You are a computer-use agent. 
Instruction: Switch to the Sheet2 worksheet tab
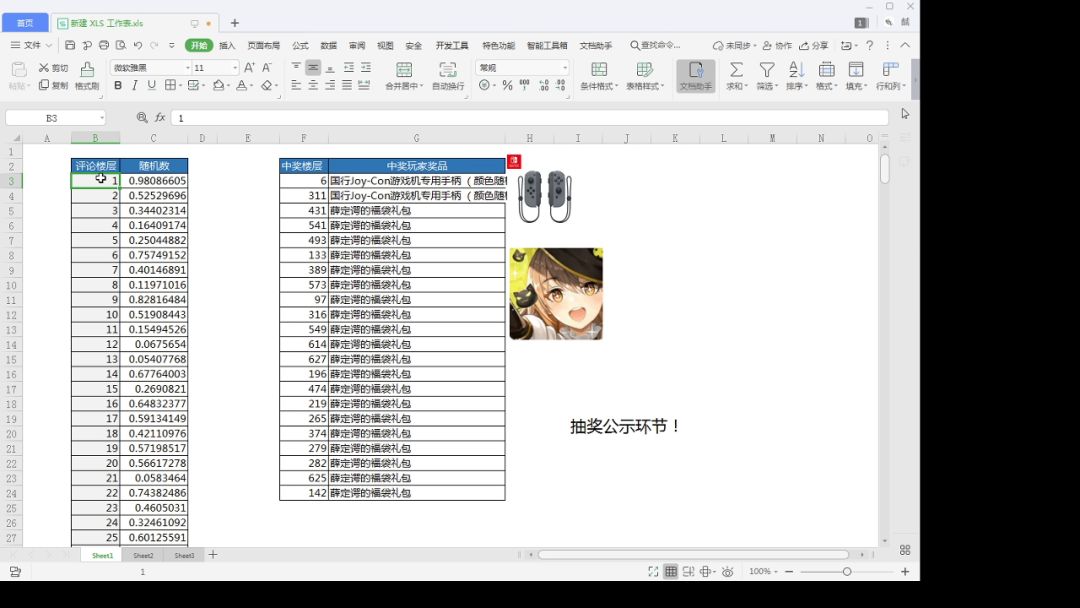click(143, 555)
